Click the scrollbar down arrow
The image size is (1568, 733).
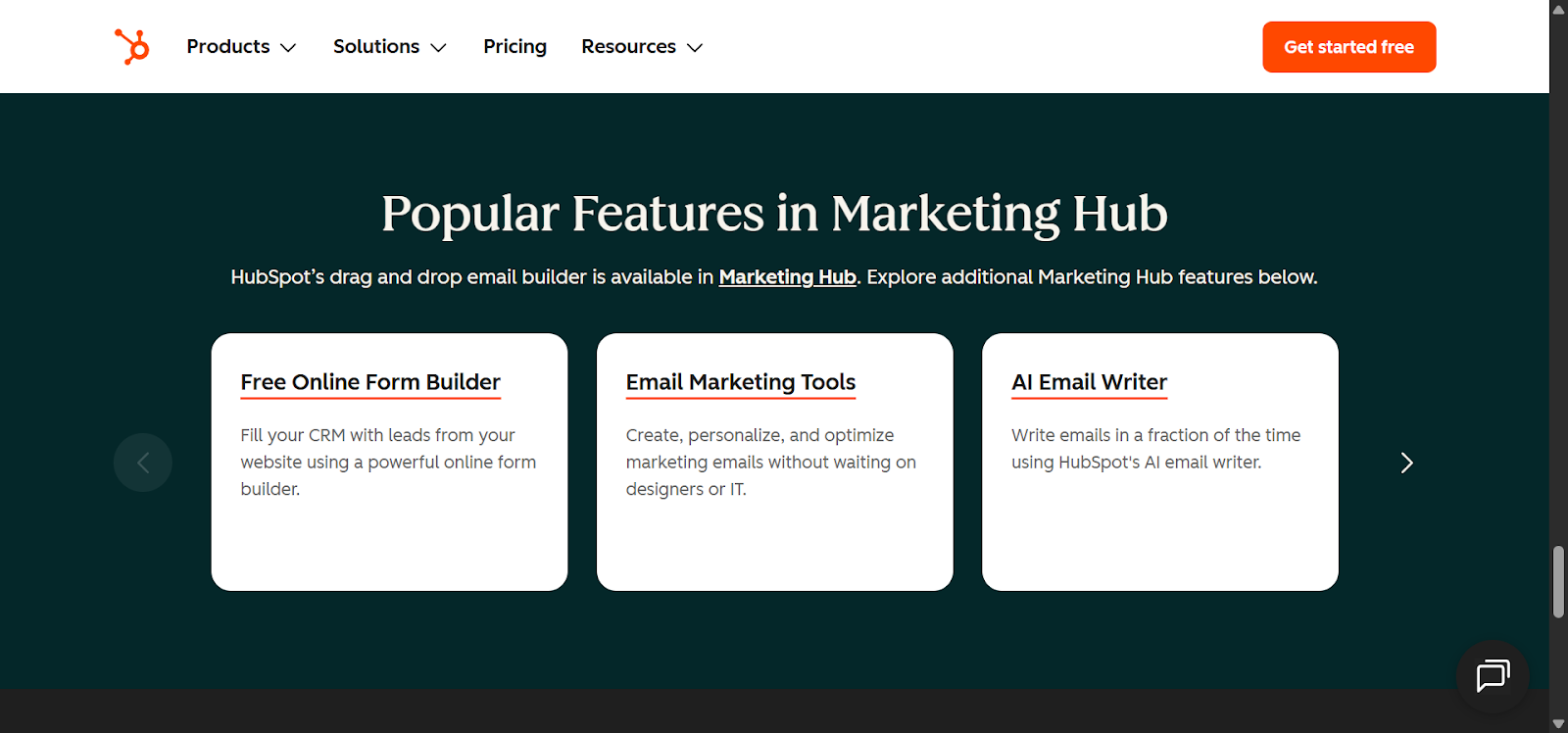[x=1558, y=724]
